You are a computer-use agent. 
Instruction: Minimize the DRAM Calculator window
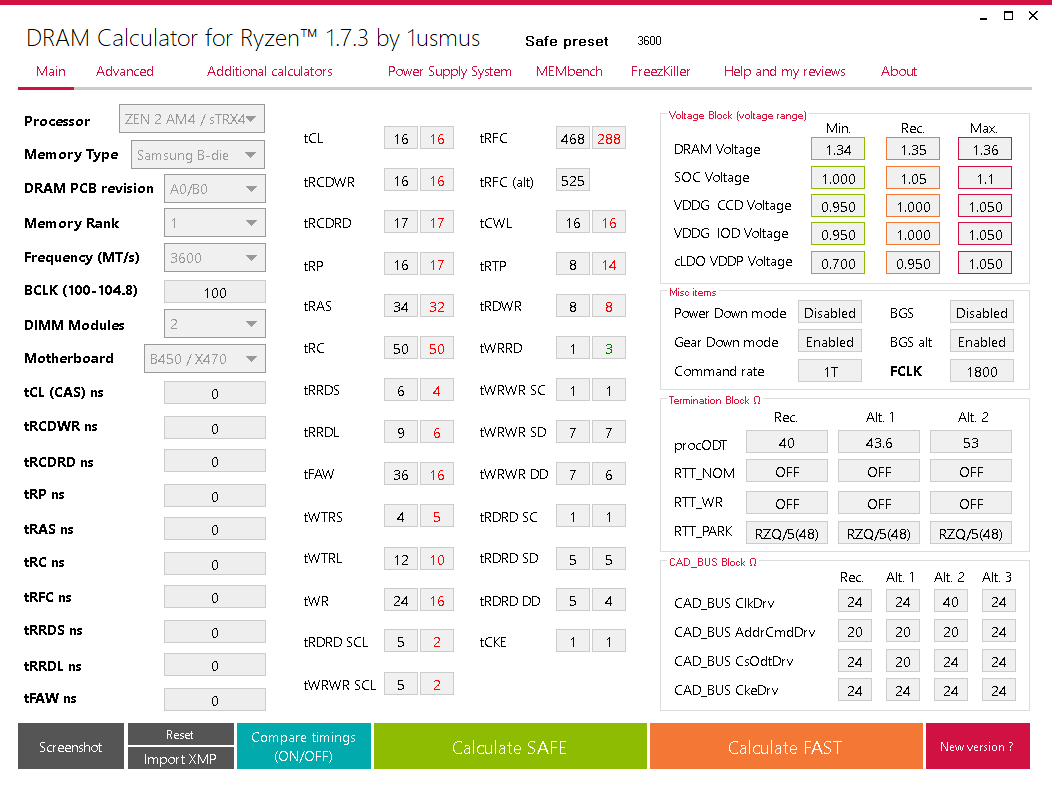coord(984,16)
